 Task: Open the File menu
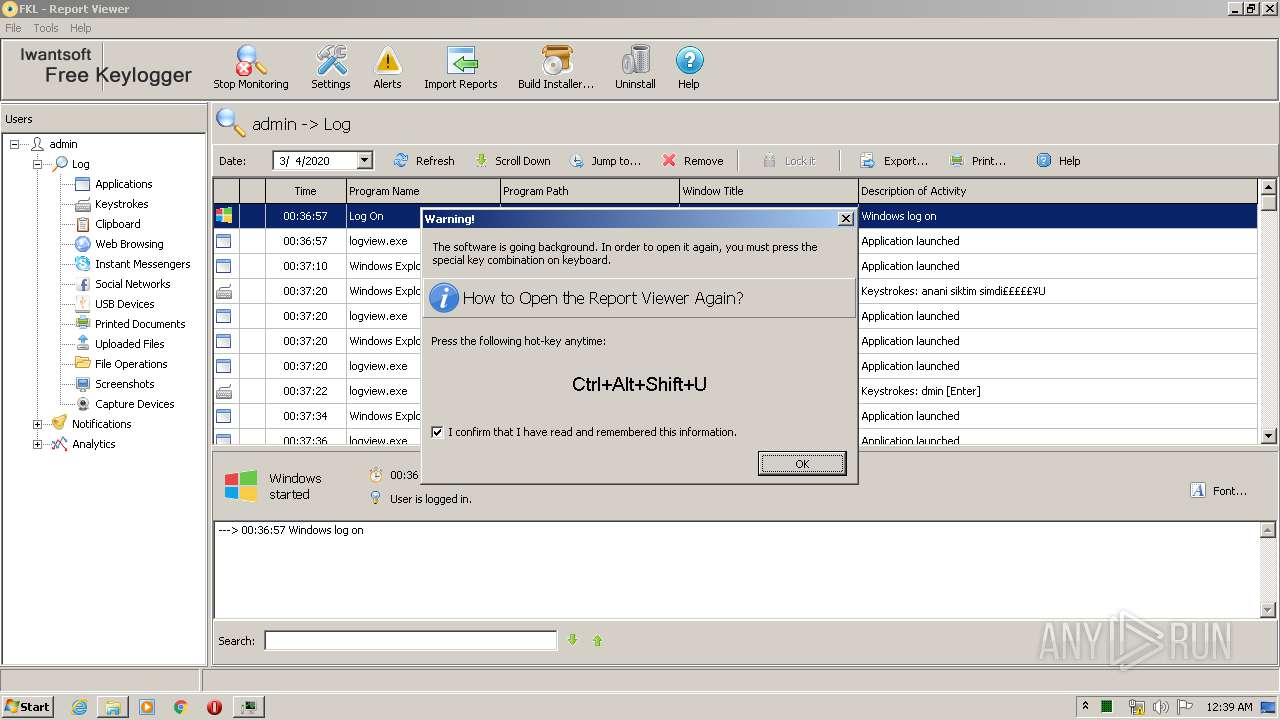pyautogui.click(x=13, y=28)
